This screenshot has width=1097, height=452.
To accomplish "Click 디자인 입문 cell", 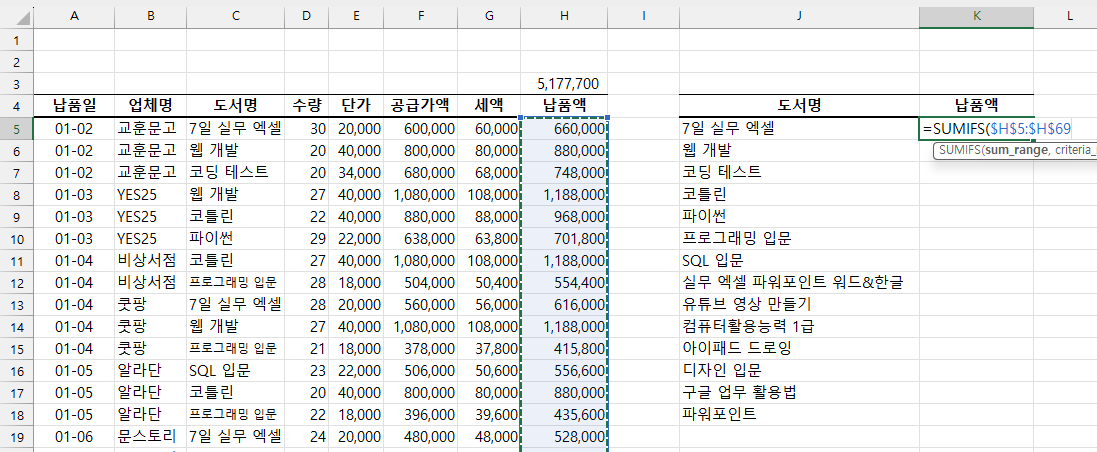I will (799, 371).
